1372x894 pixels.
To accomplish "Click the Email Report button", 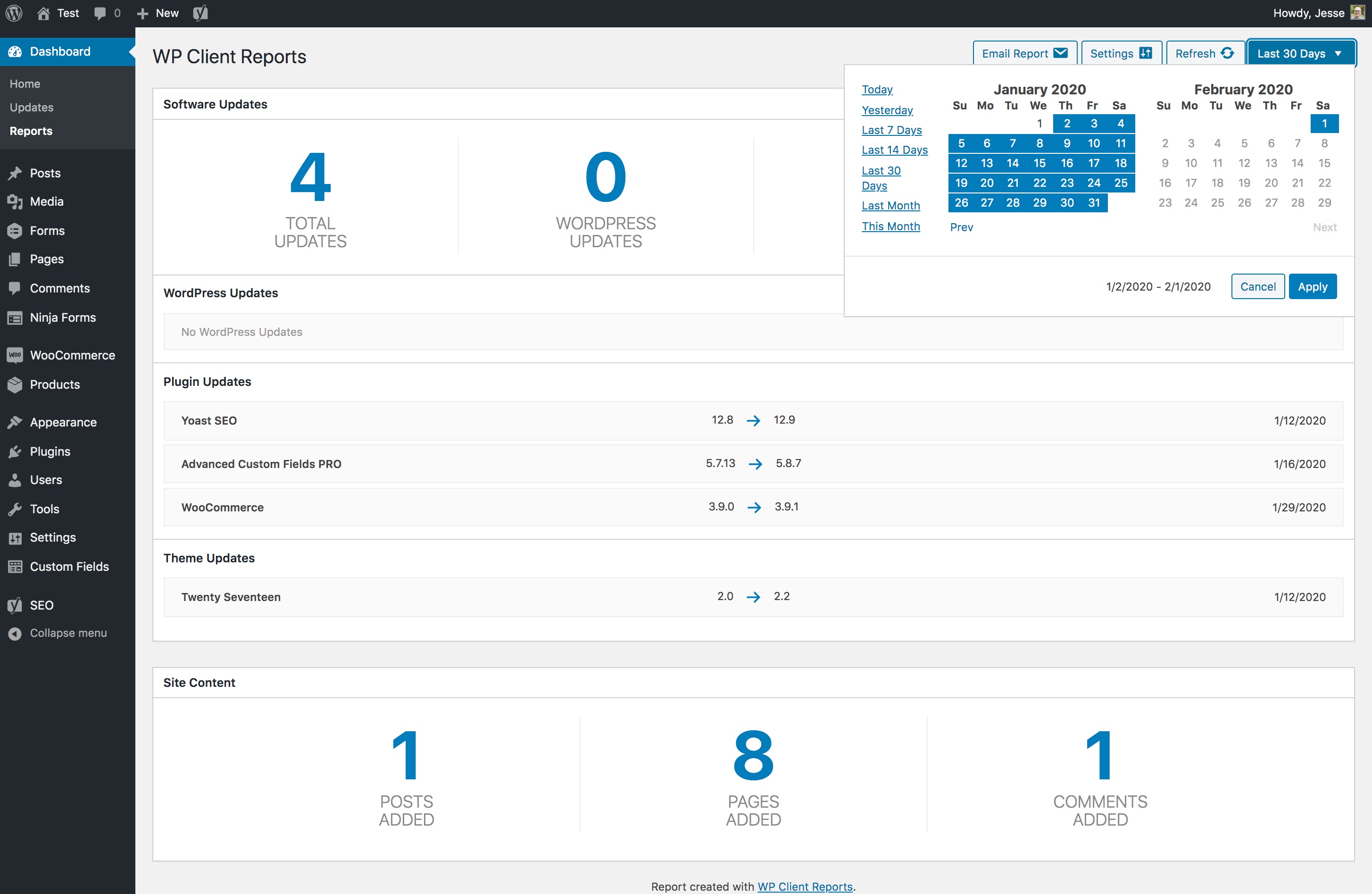I will coord(1024,54).
